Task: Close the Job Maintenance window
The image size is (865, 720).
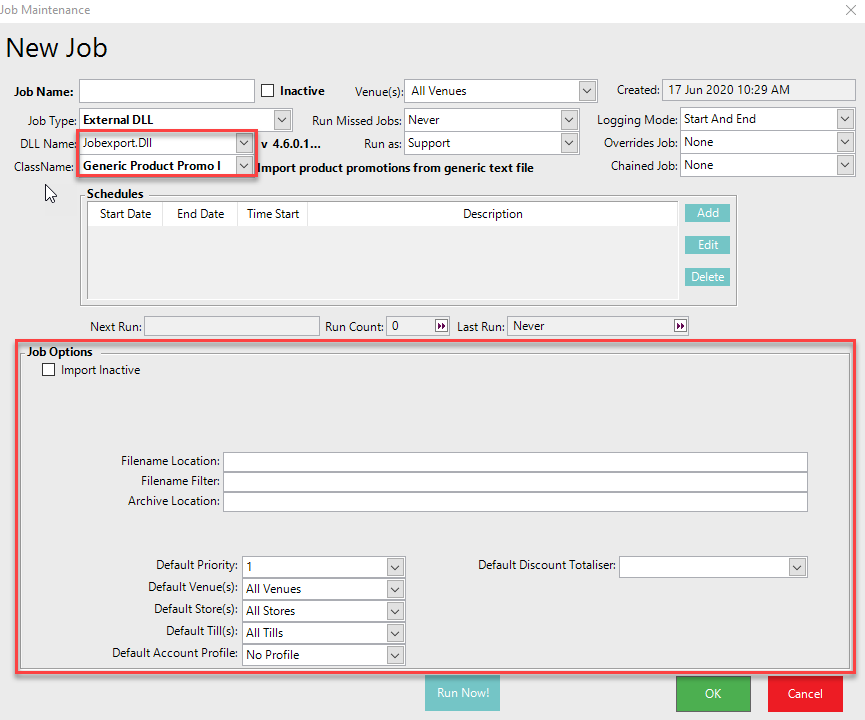Action: point(850,10)
